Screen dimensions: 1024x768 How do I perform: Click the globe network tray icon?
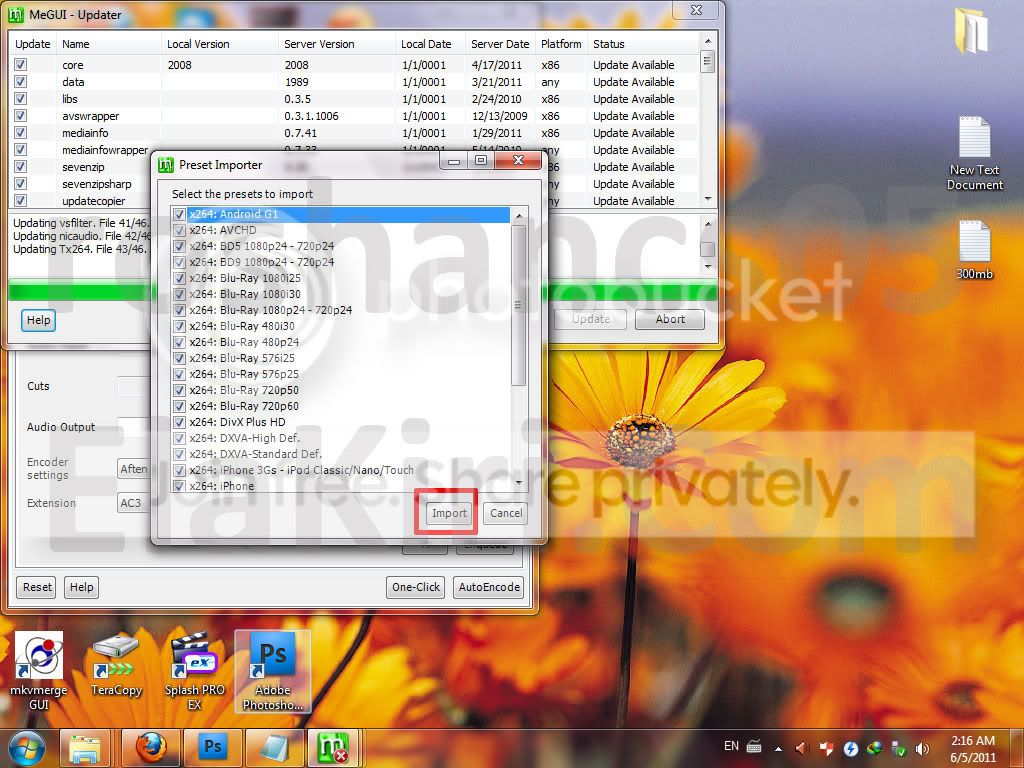[874, 748]
